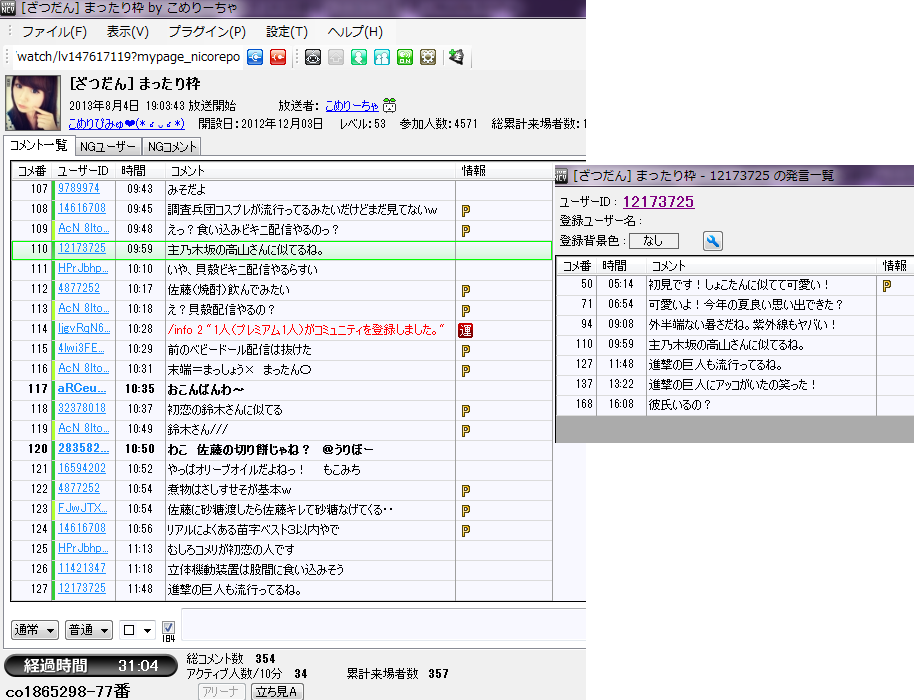Click the broadcaster thumbnail photo

33,103
